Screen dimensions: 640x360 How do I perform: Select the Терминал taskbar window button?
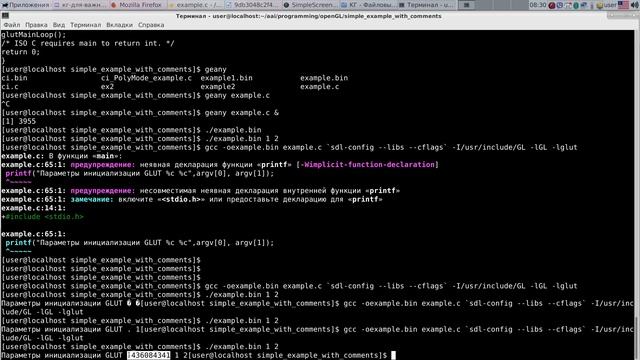[426, 5]
